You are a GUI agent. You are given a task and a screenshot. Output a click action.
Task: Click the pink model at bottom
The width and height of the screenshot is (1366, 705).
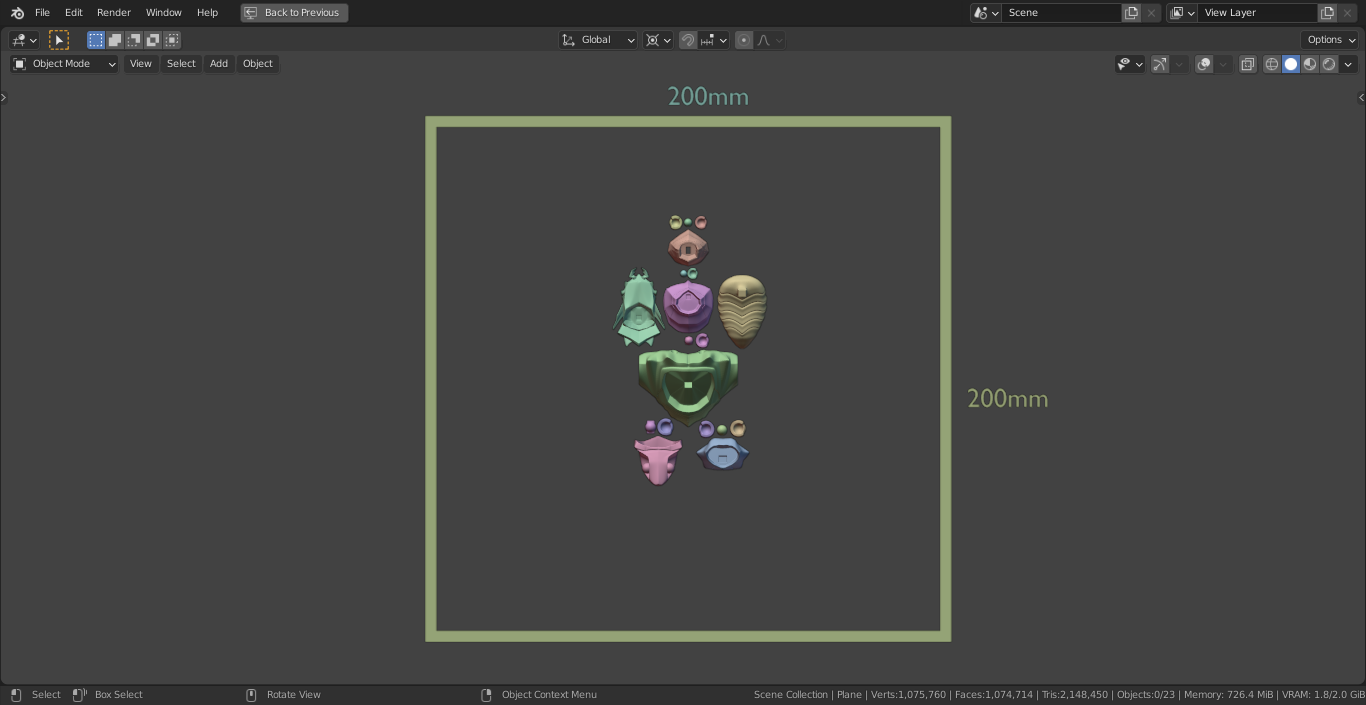(657, 460)
